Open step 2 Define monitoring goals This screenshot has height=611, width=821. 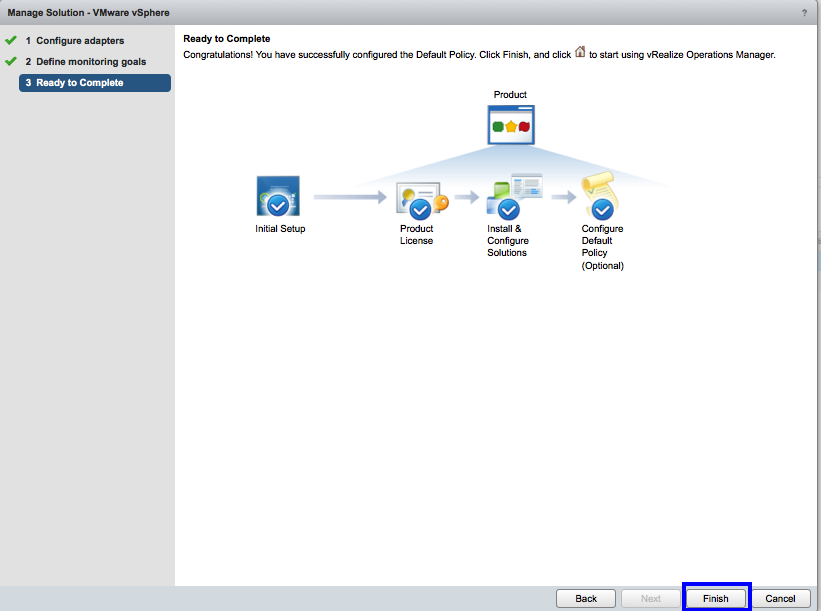[x=91, y=62]
